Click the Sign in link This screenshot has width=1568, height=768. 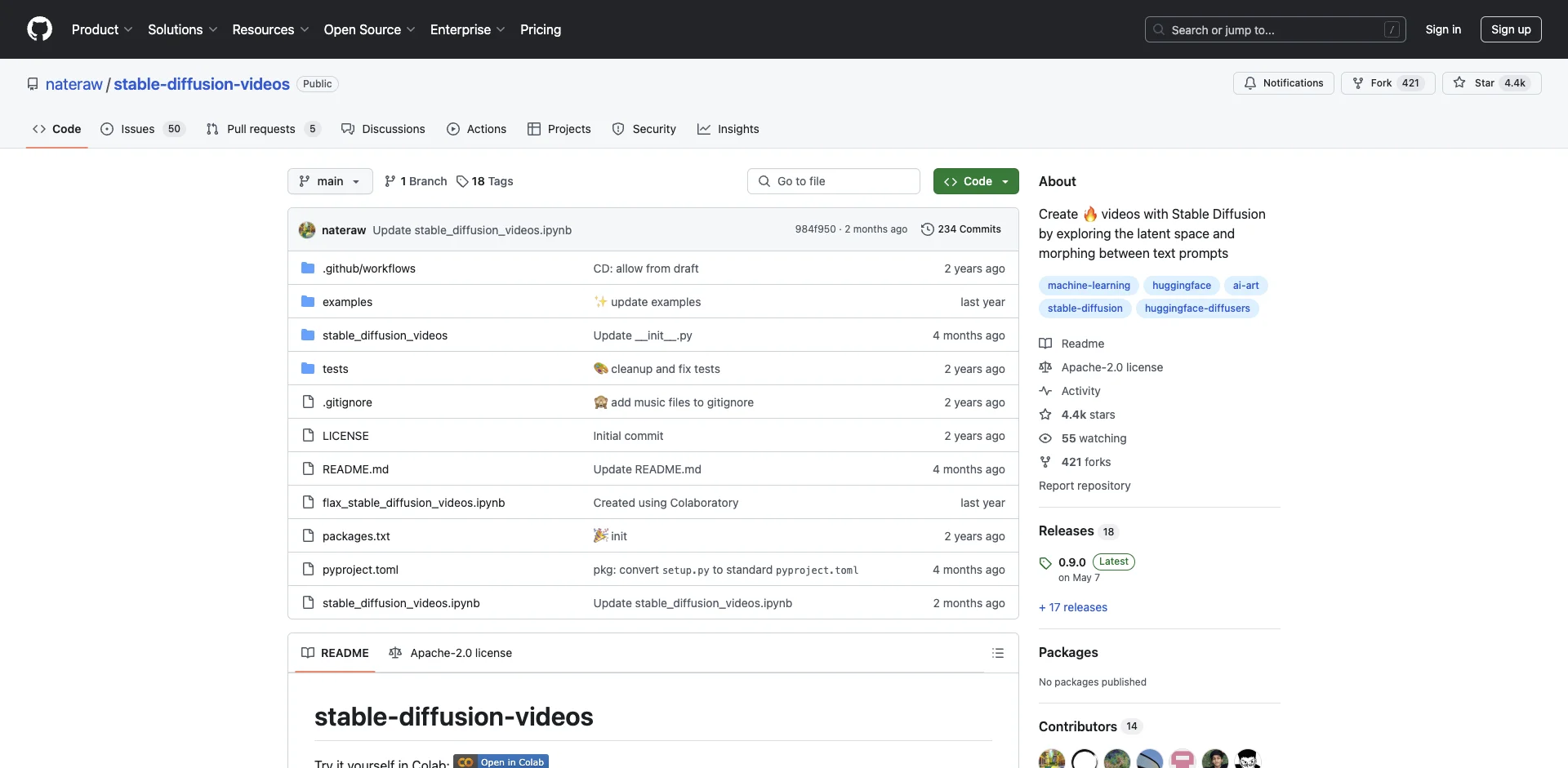coord(1443,29)
